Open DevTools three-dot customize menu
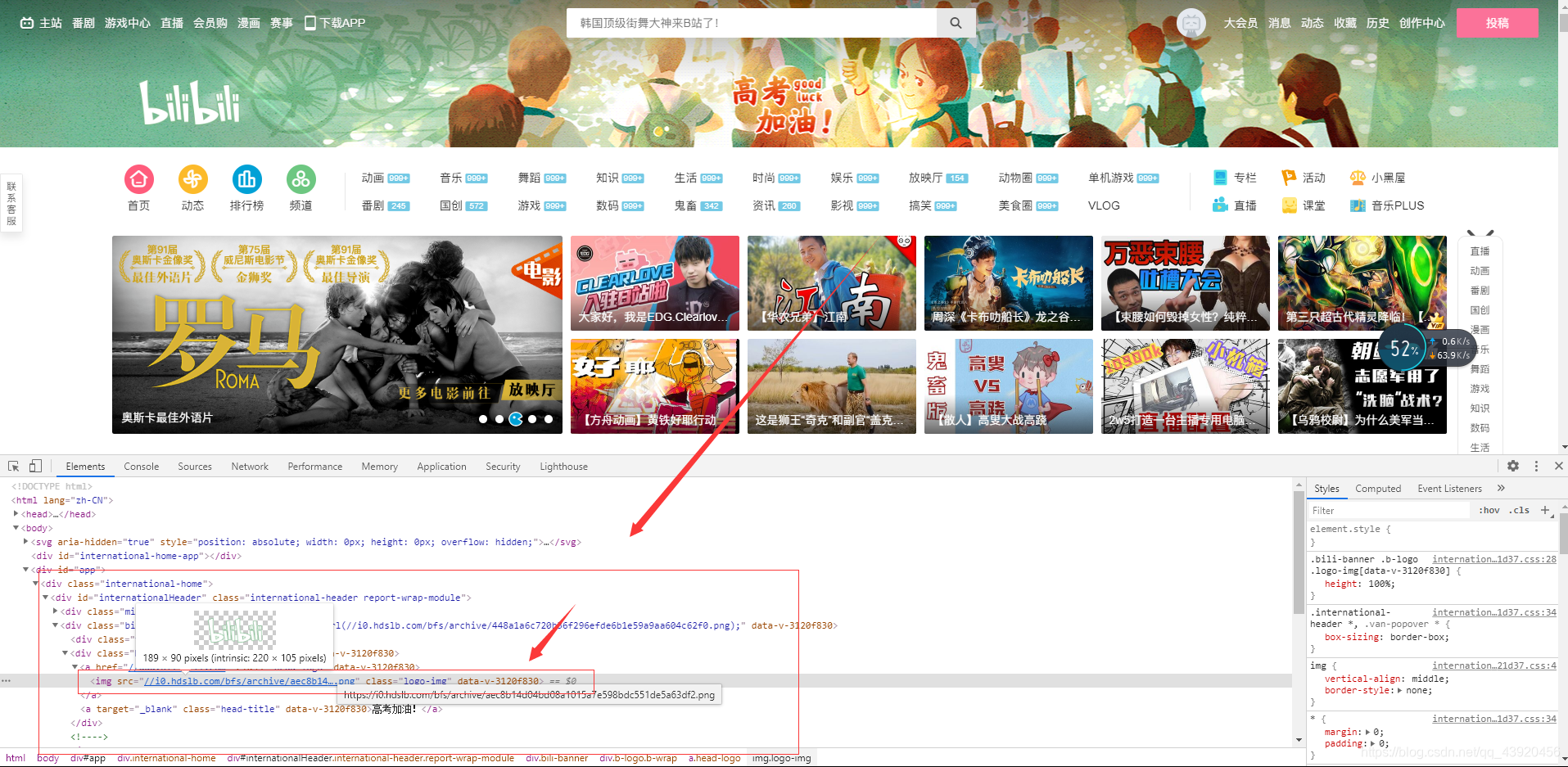The height and width of the screenshot is (767, 1568). pyautogui.click(x=1536, y=466)
